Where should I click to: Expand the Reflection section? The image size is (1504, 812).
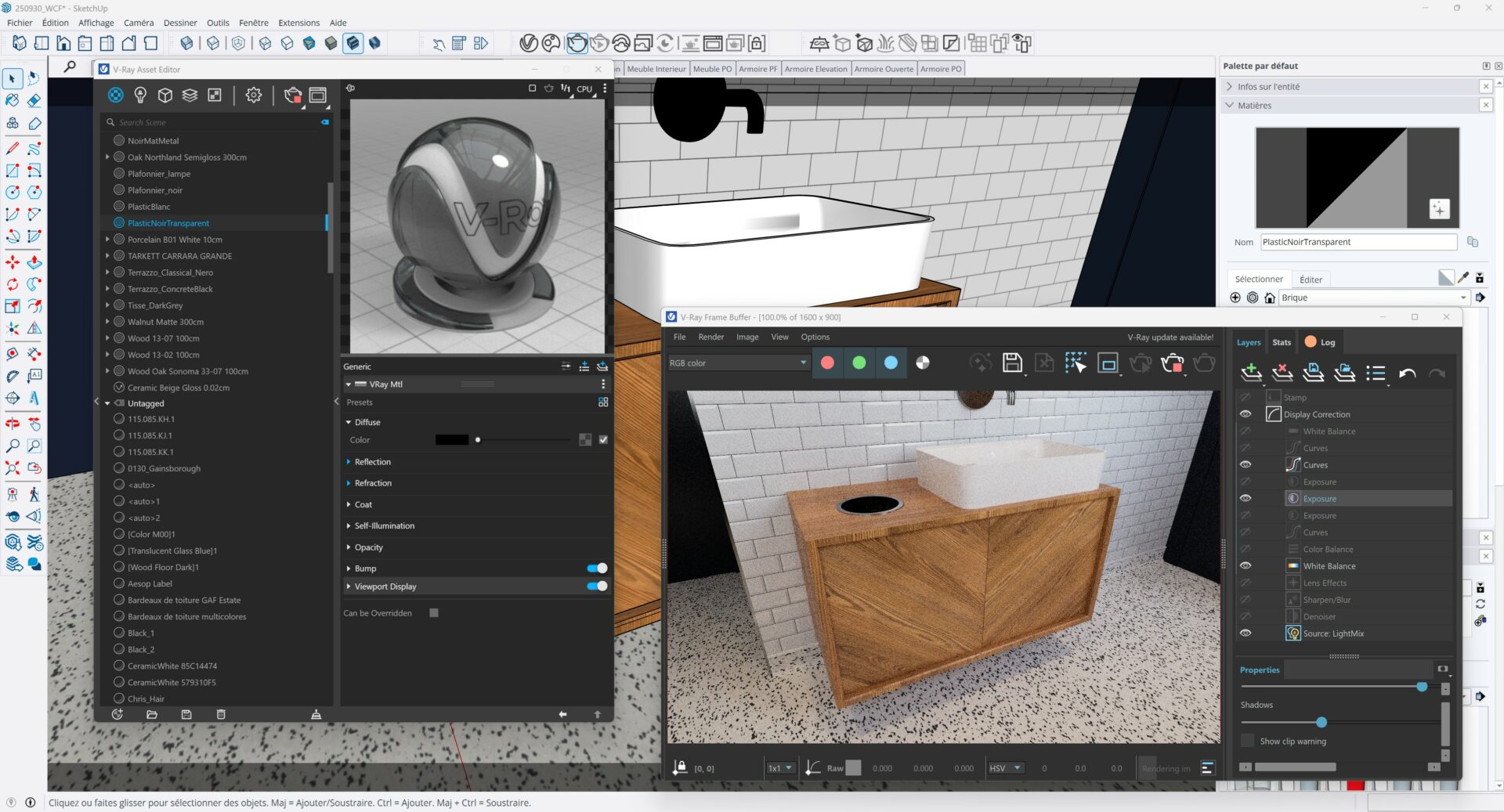[x=372, y=462]
